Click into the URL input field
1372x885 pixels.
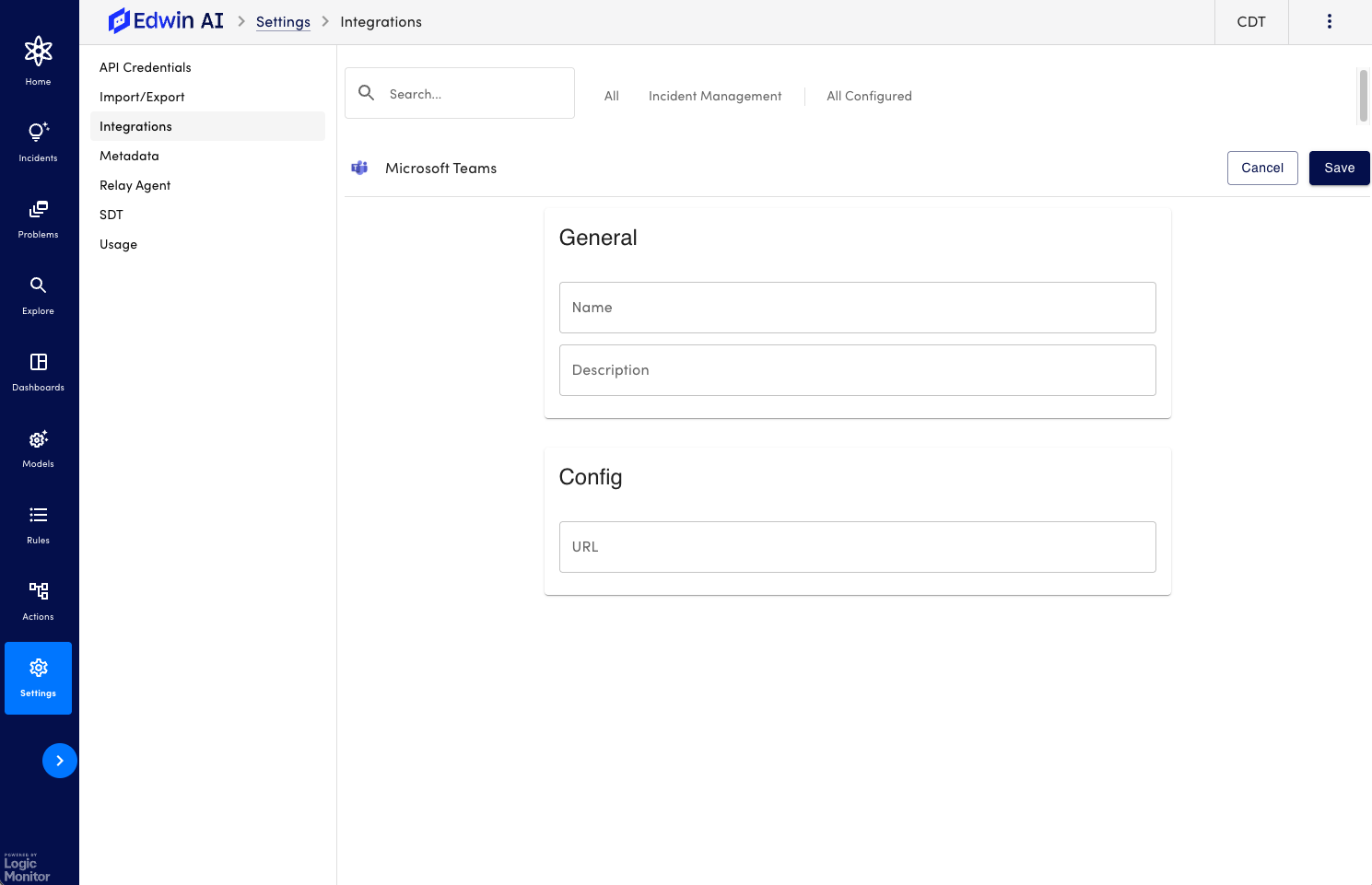click(857, 547)
